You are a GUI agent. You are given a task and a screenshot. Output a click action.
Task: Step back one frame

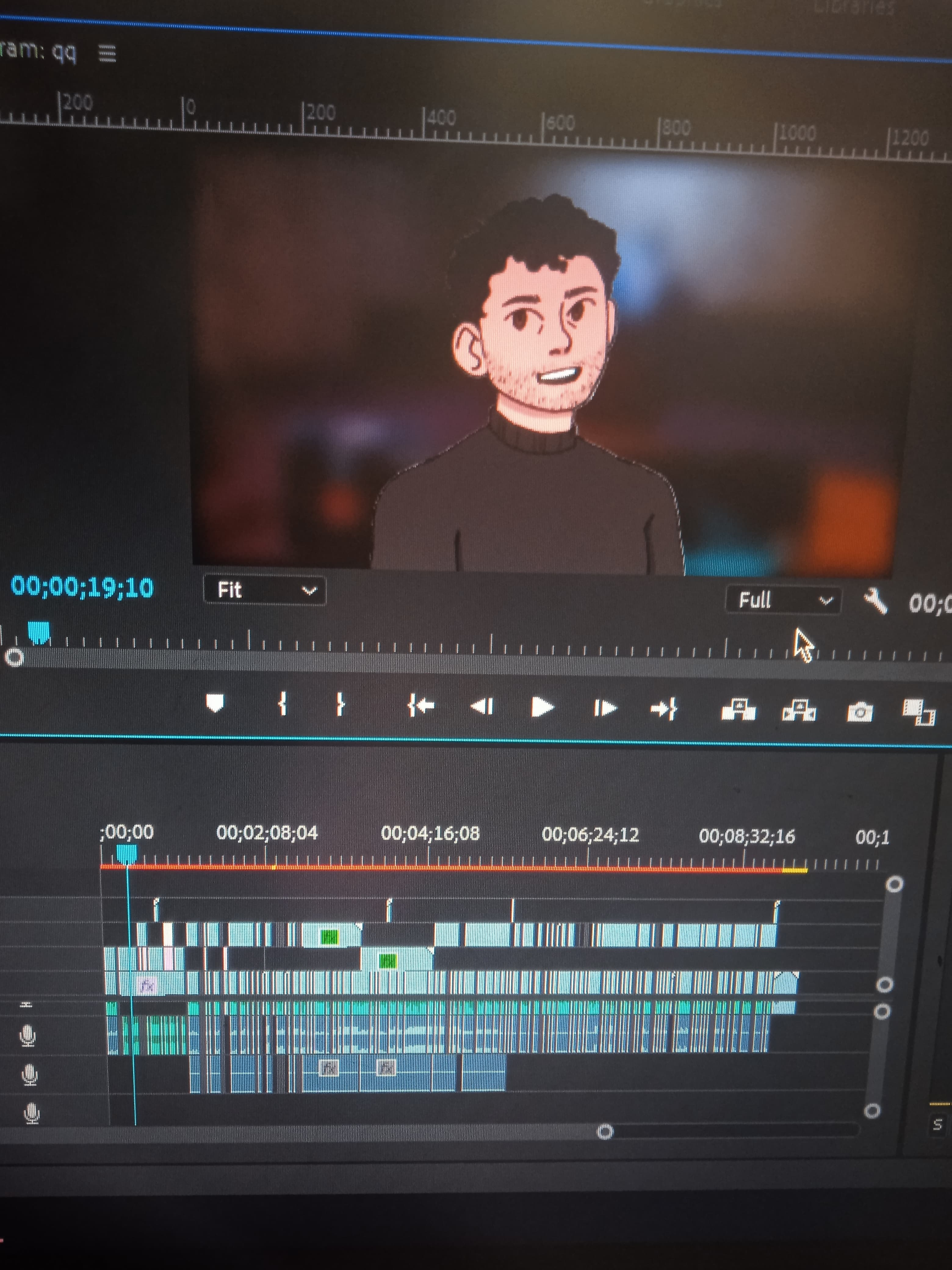481,706
